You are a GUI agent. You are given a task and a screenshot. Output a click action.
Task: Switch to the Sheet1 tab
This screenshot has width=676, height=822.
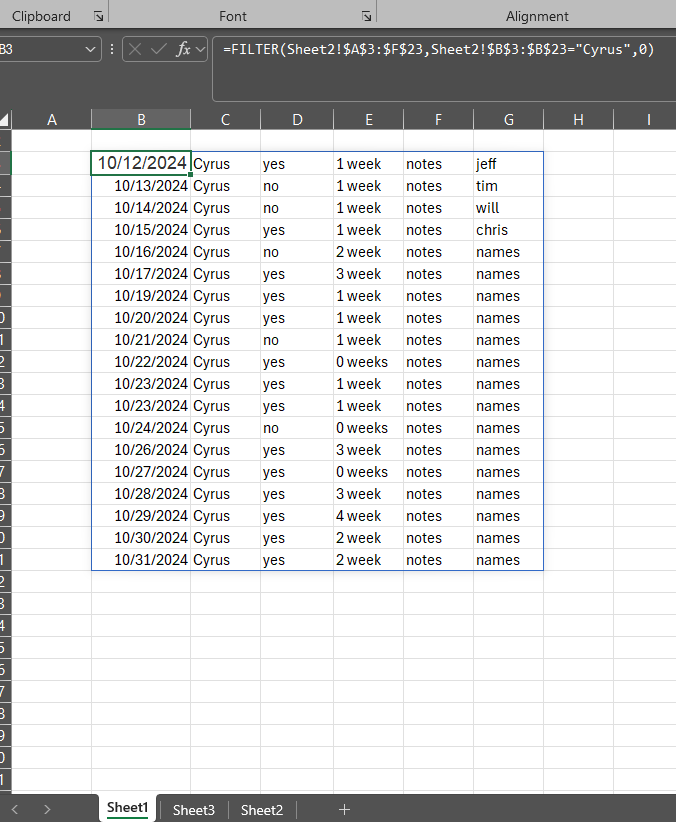coord(127,808)
